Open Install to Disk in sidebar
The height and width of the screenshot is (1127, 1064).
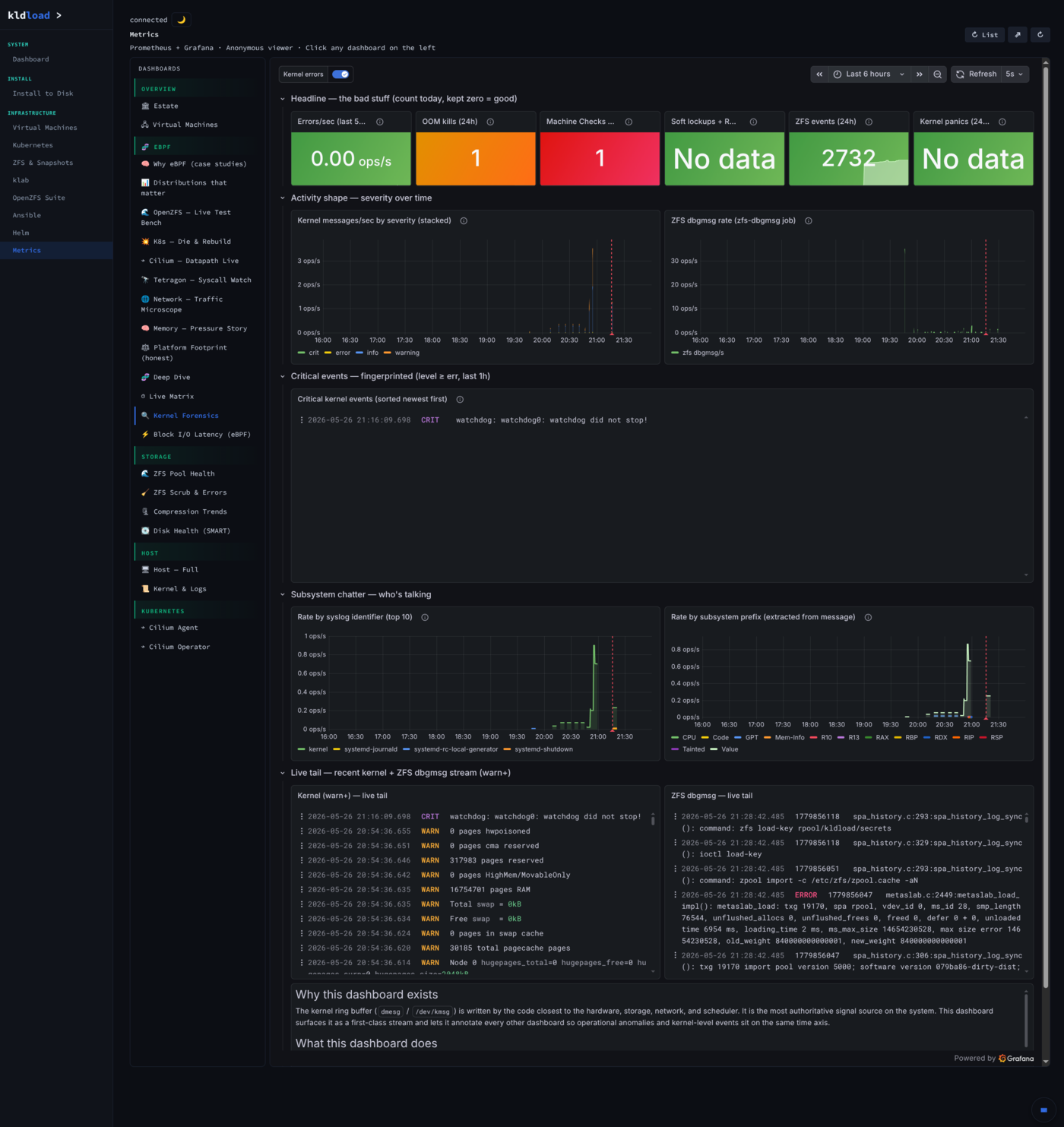[x=43, y=93]
